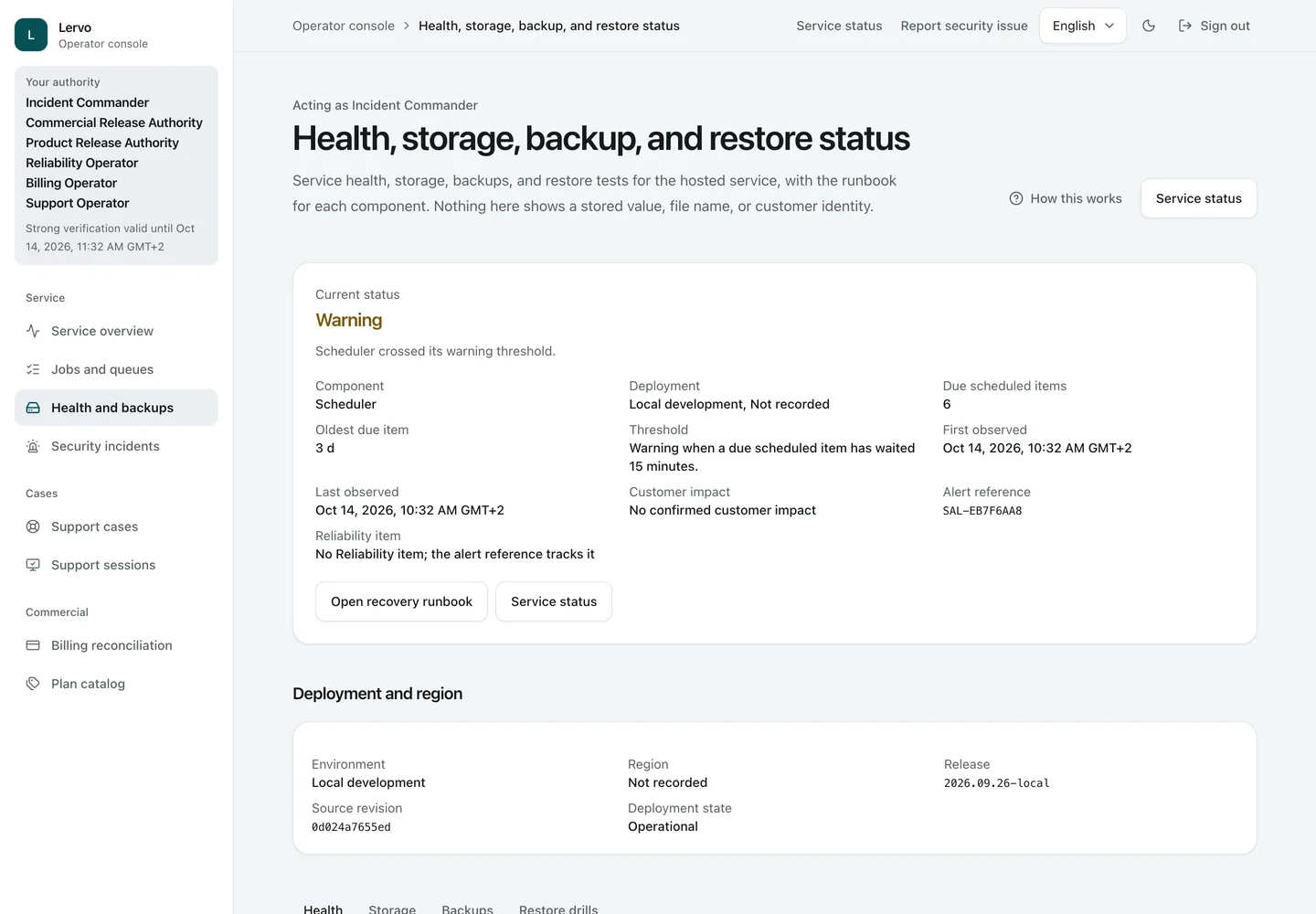Image resolution: width=1316 pixels, height=914 pixels.
Task: Click the Billing reconciliation card icon
Action: tap(33, 645)
